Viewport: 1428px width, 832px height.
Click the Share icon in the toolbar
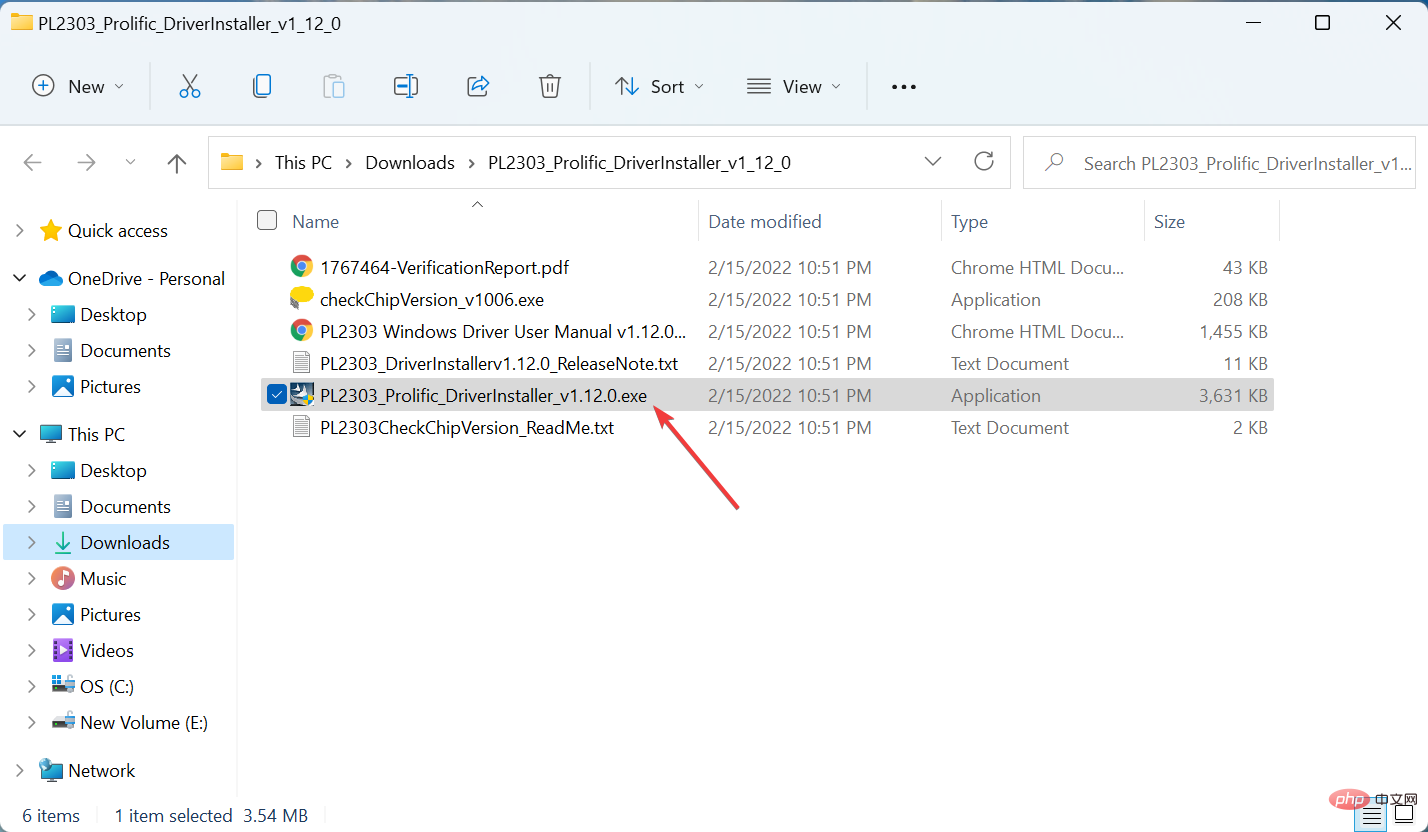(x=478, y=86)
